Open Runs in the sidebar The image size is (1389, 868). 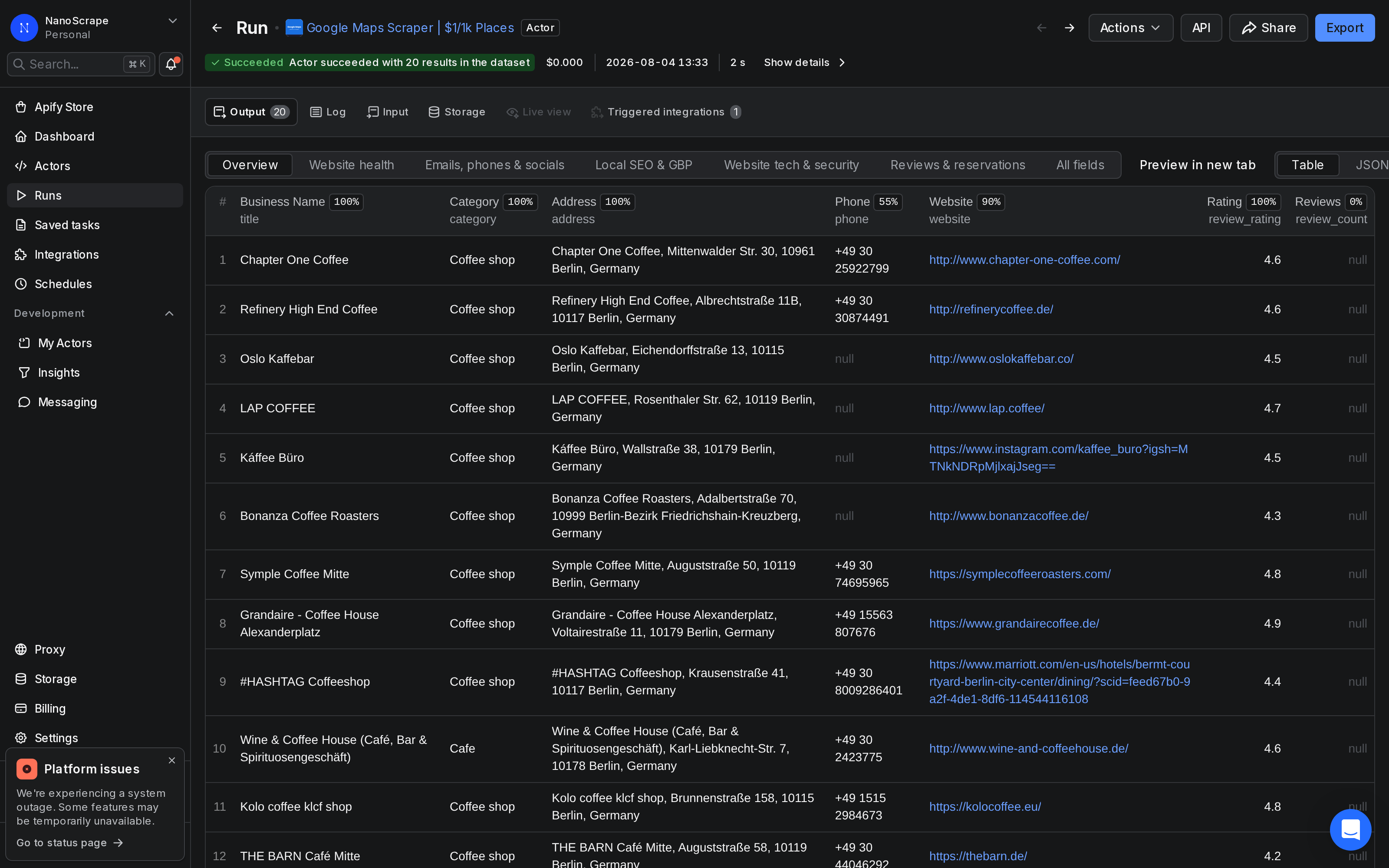95,195
